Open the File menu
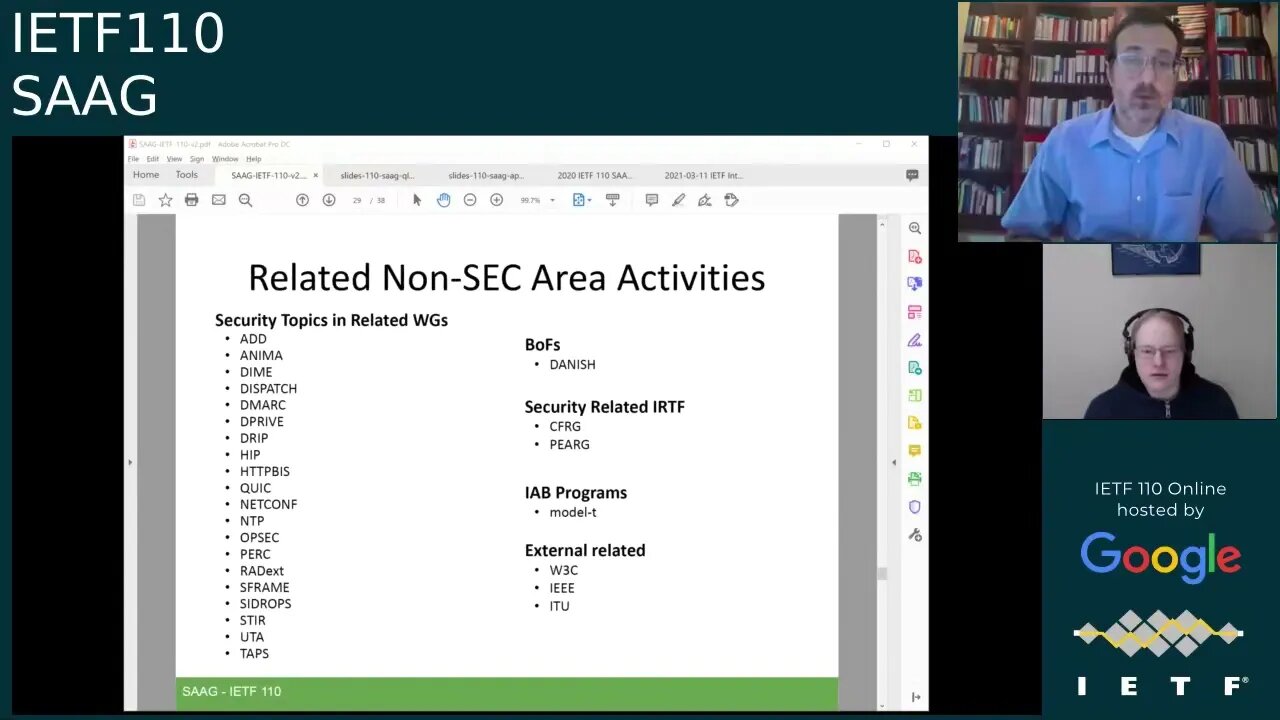Screen dimensions: 1280x720 click(x=133, y=159)
